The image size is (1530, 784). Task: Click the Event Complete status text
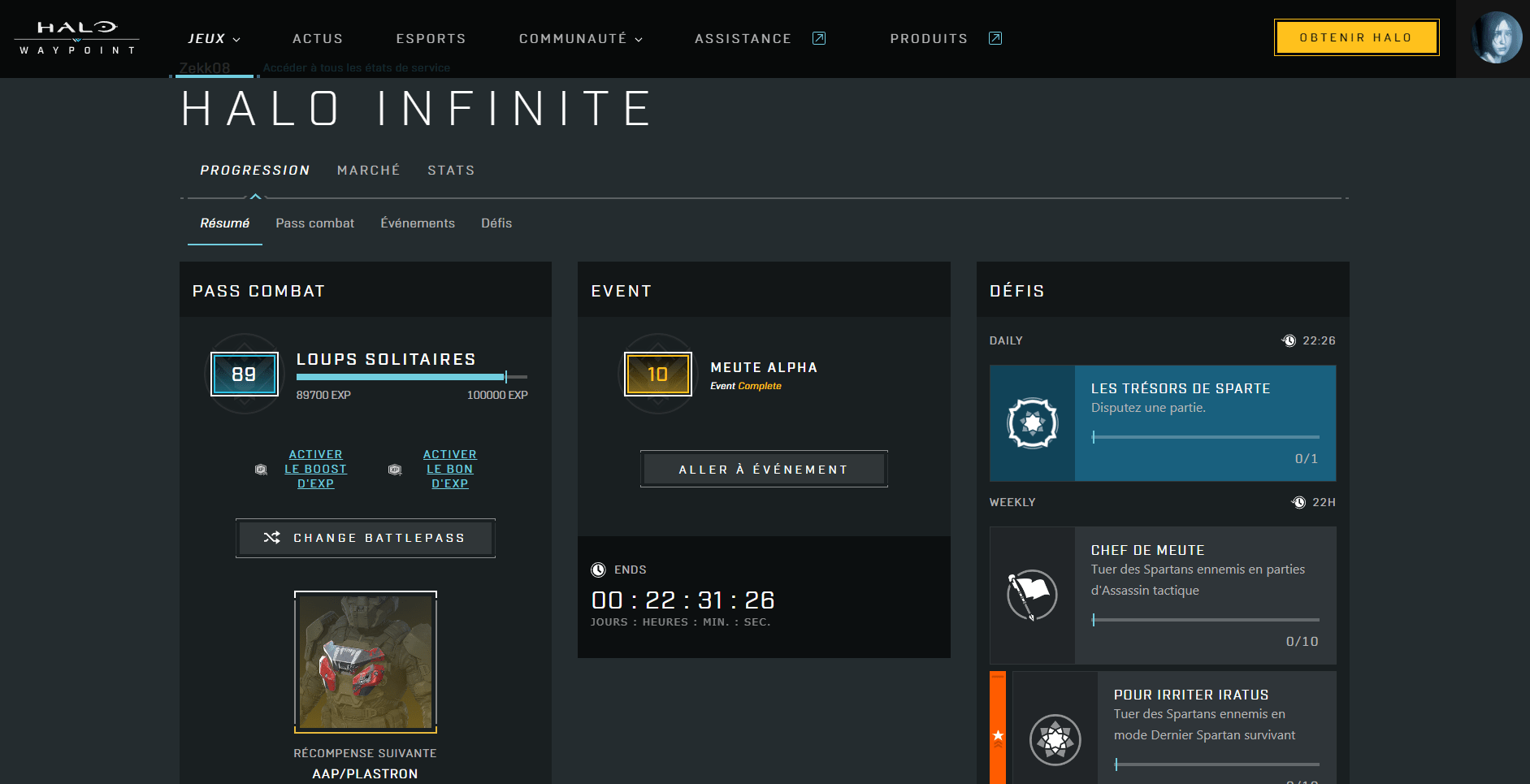point(746,386)
